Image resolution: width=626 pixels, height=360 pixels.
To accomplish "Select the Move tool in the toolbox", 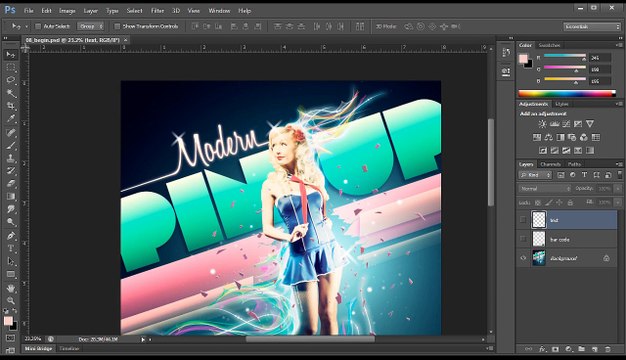I will [11, 54].
